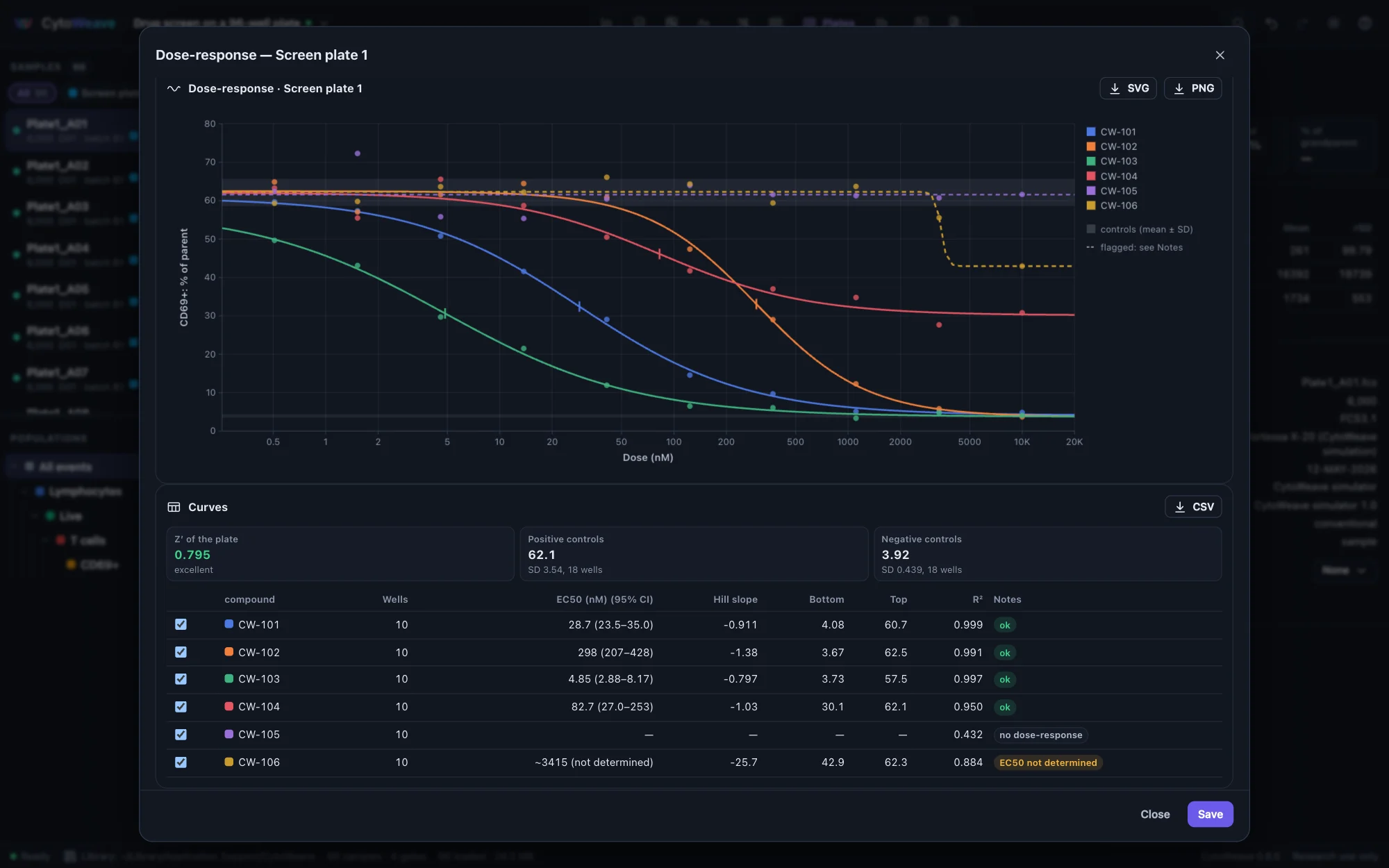Click the Hill slope column header
Screen dimensions: 1389x868
click(x=735, y=599)
